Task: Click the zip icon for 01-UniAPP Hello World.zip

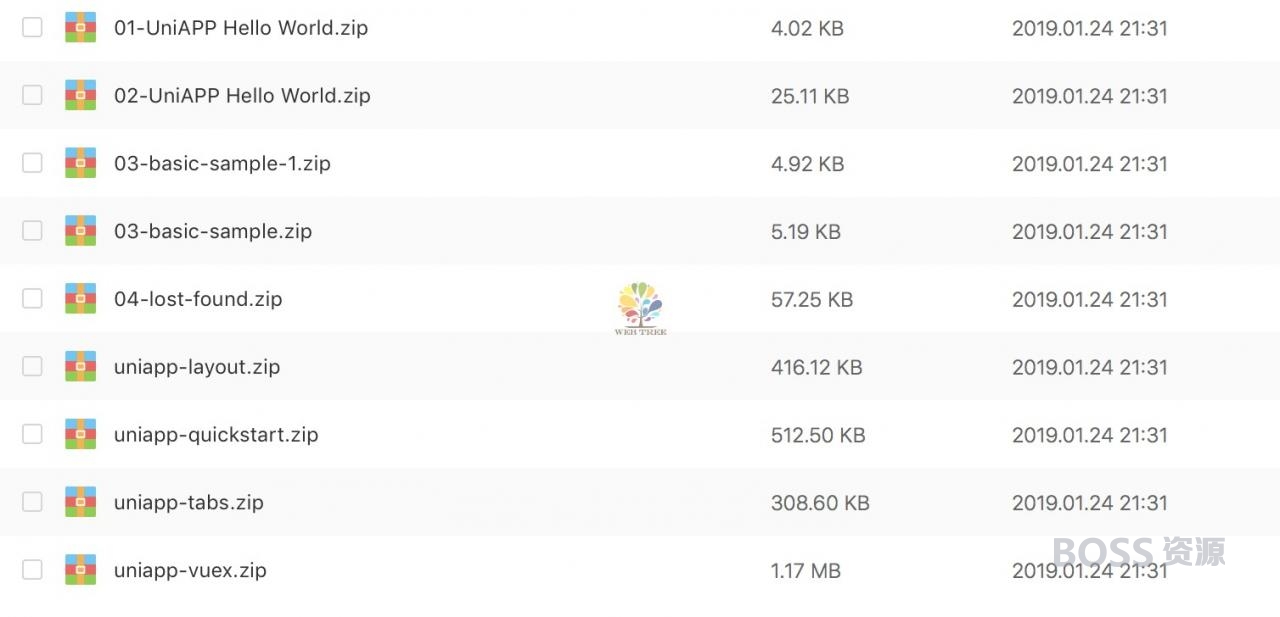Action: point(80,27)
